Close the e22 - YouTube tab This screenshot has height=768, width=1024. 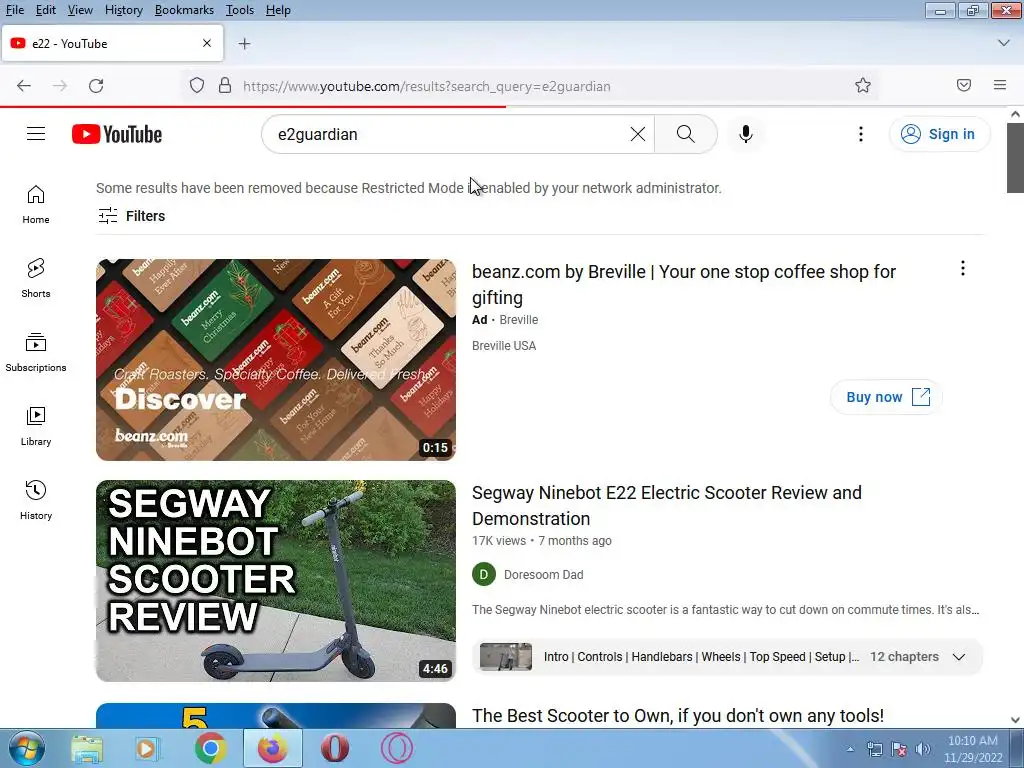[207, 44]
